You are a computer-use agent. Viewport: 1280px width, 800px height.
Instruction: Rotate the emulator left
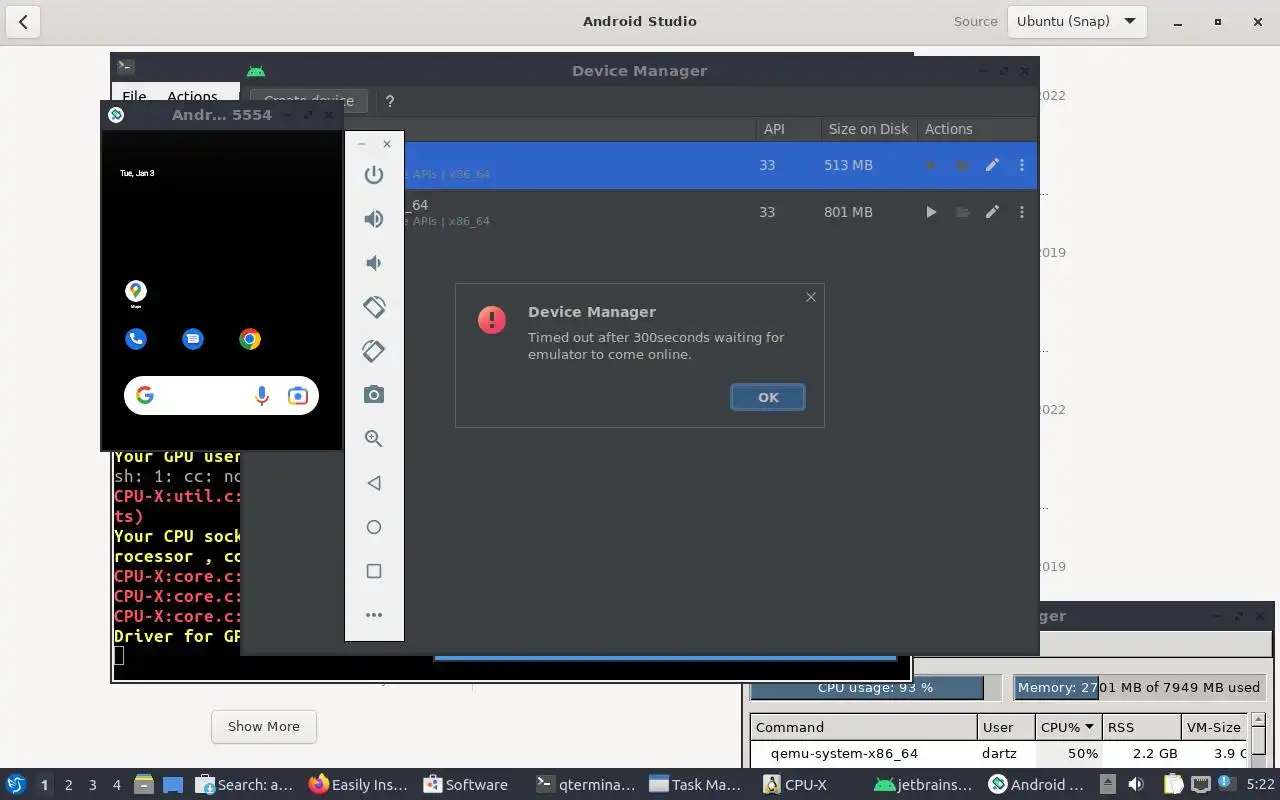[374, 307]
